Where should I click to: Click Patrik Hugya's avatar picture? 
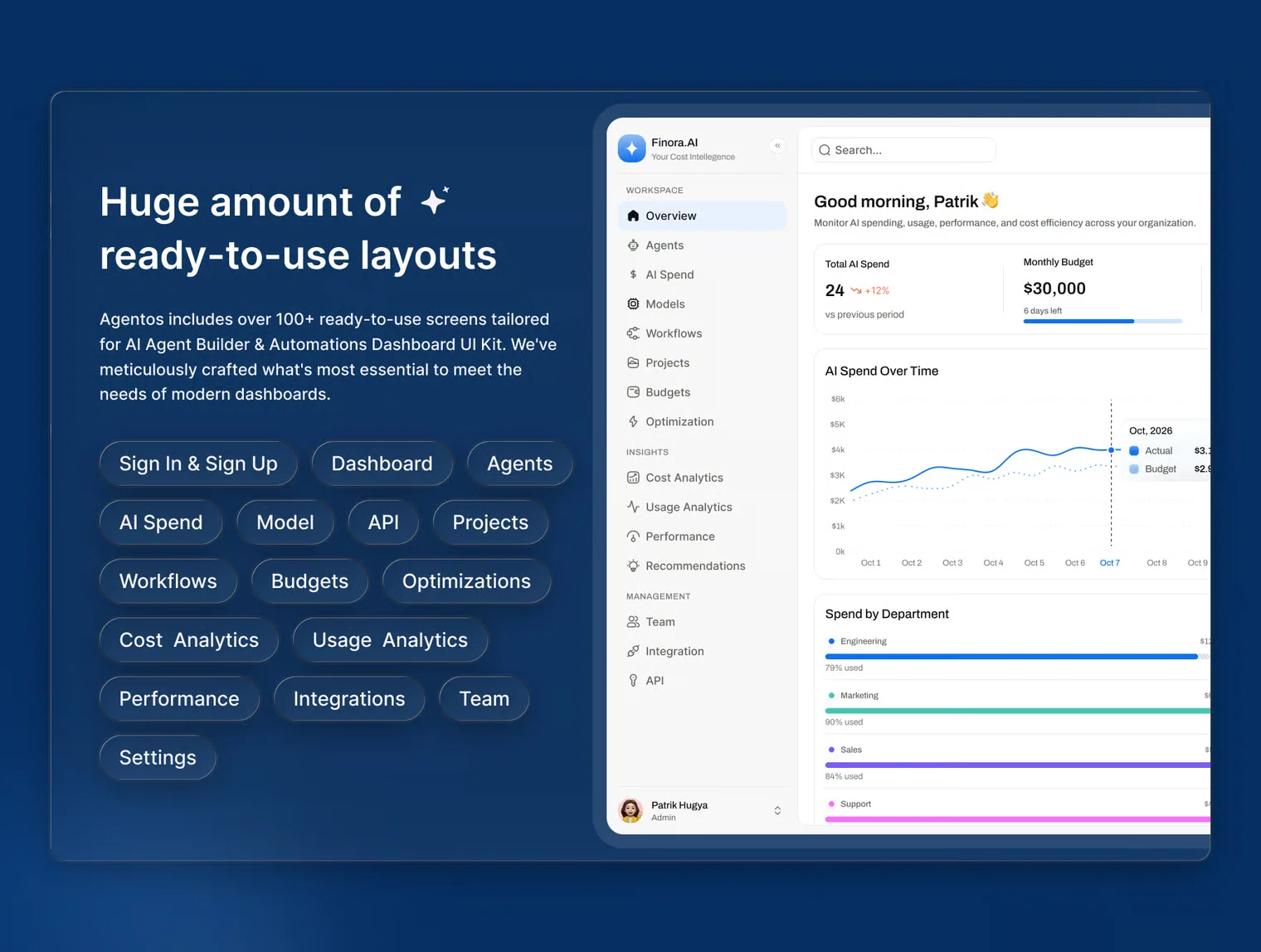click(x=631, y=810)
